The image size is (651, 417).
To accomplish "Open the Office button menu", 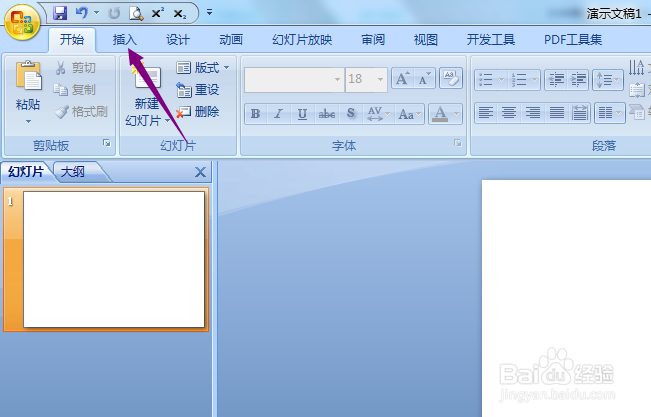I will [x=22, y=22].
